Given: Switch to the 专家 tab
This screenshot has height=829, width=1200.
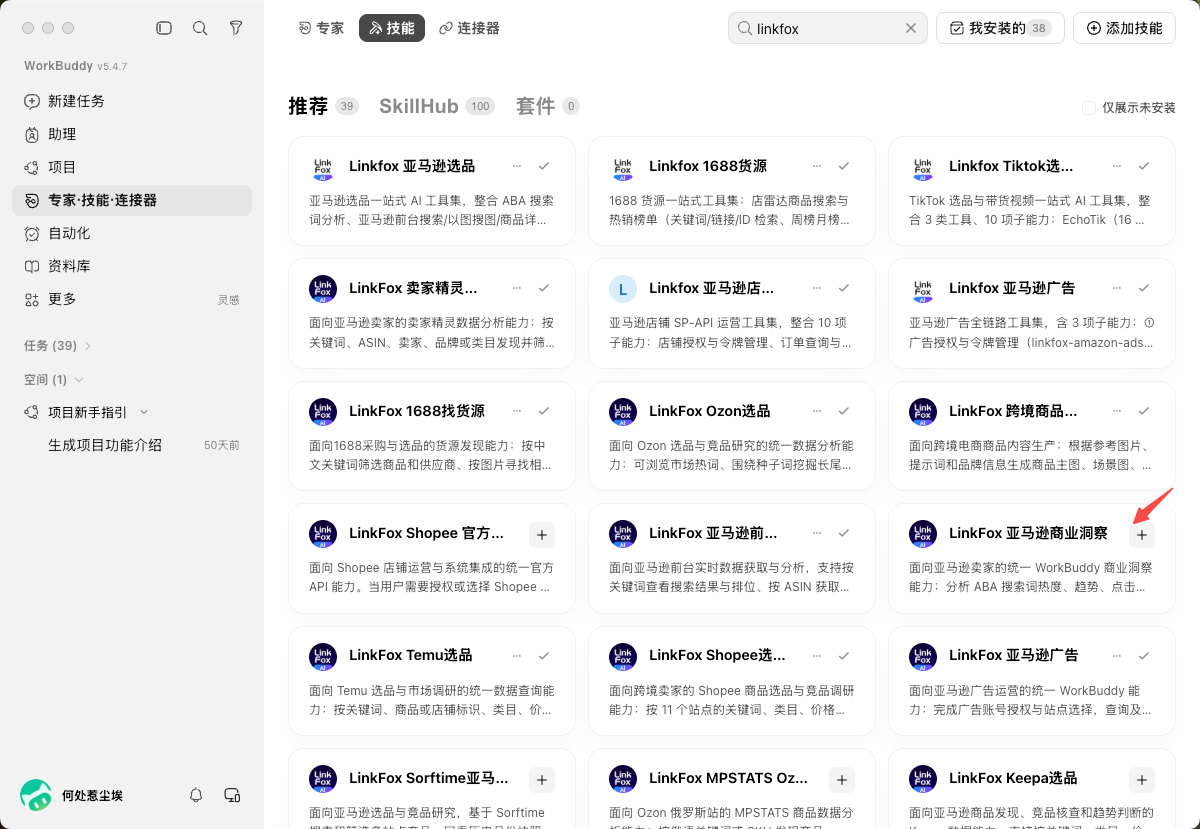Looking at the screenshot, I should click(x=321, y=28).
